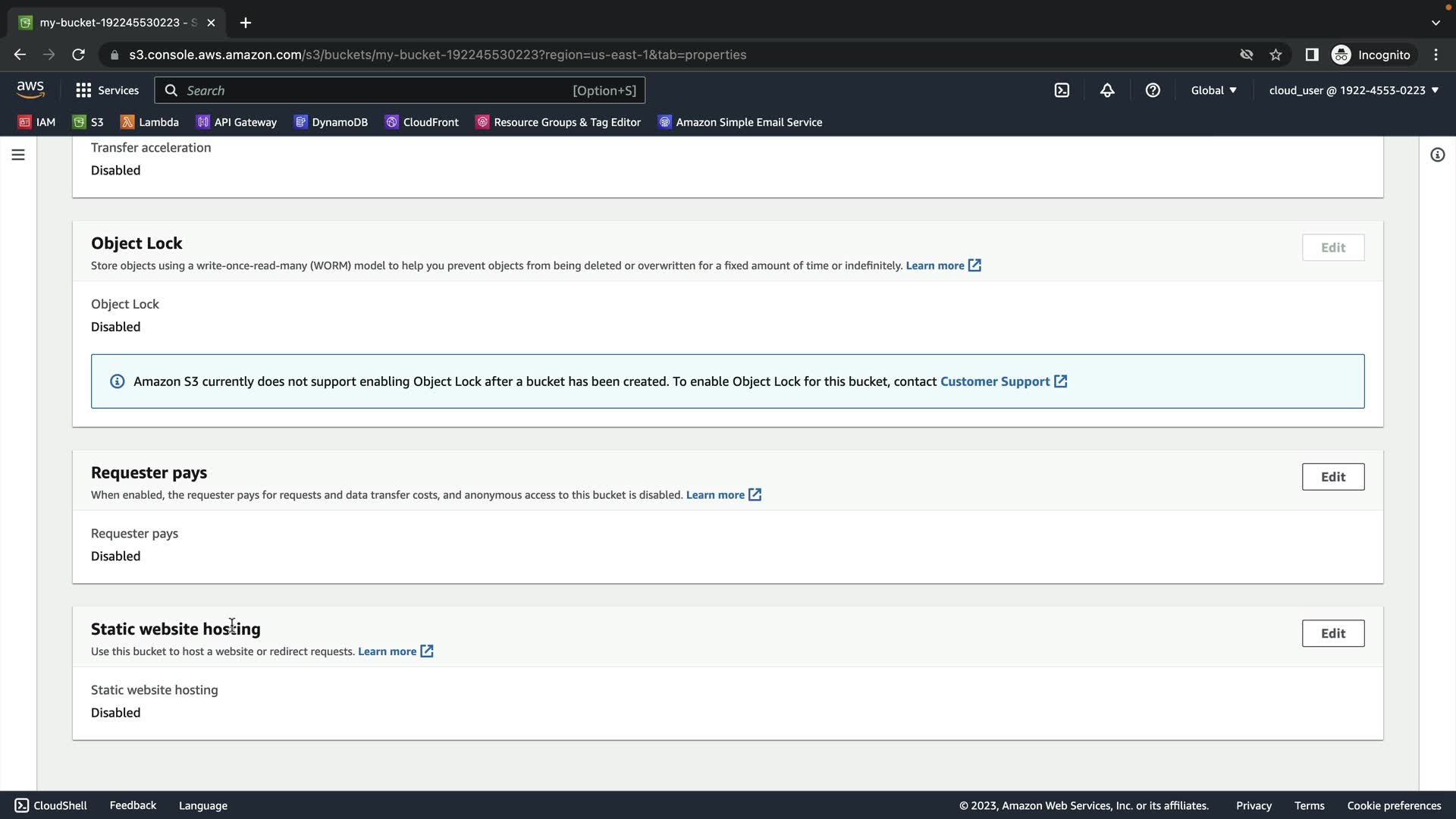Open the browser tab list chevron

click(x=1436, y=23)
